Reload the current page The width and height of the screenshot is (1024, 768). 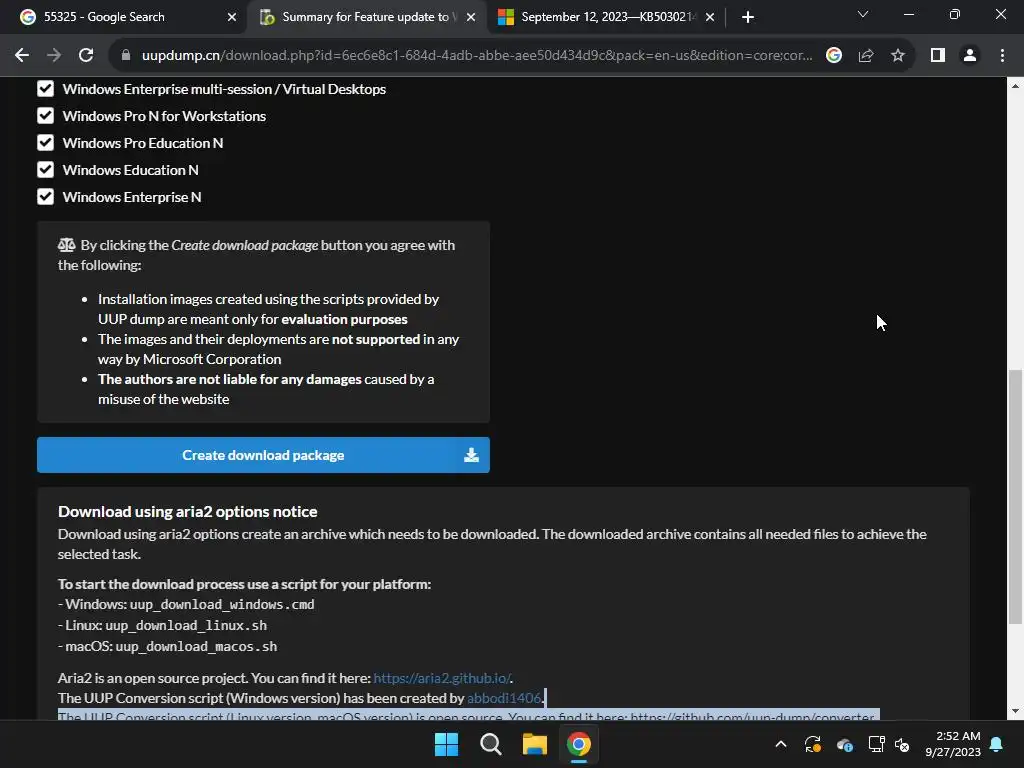click(86, 56)
